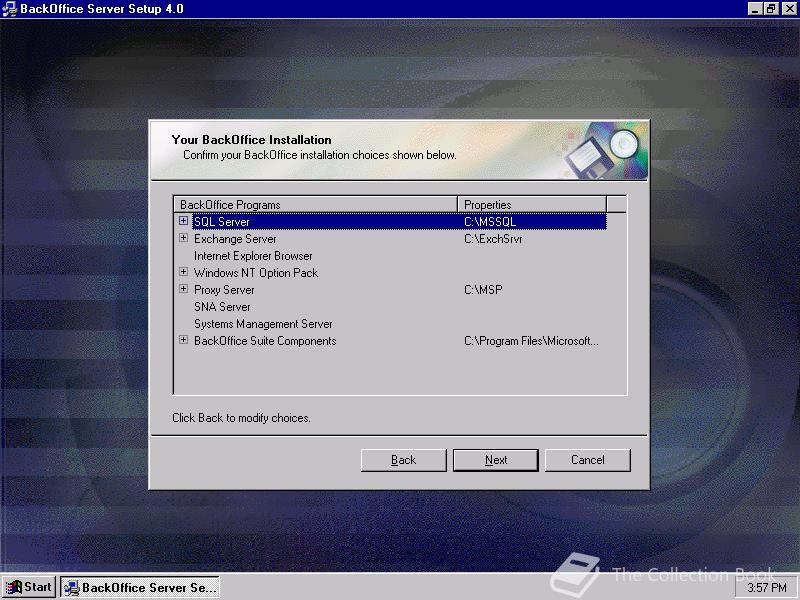
Task: Select BackOffice Suite Components entry
Action: pyautogui.click(x=265, y=341)
